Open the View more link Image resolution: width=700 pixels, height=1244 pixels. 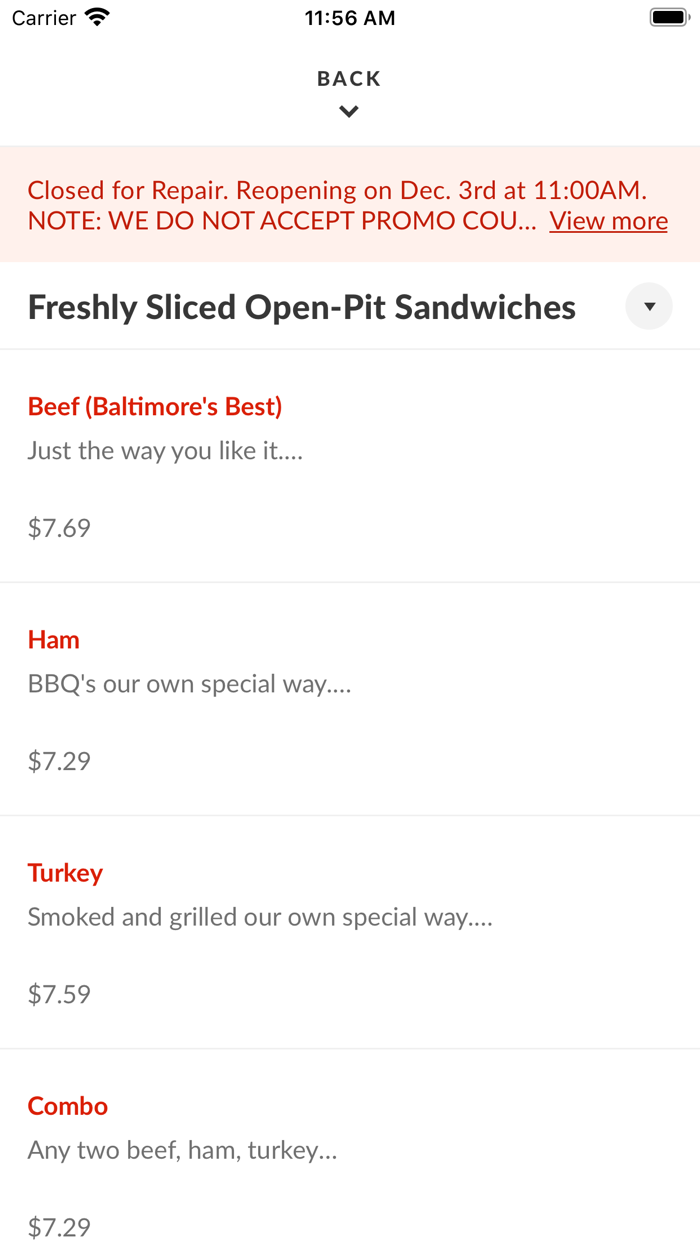(608, 220)
